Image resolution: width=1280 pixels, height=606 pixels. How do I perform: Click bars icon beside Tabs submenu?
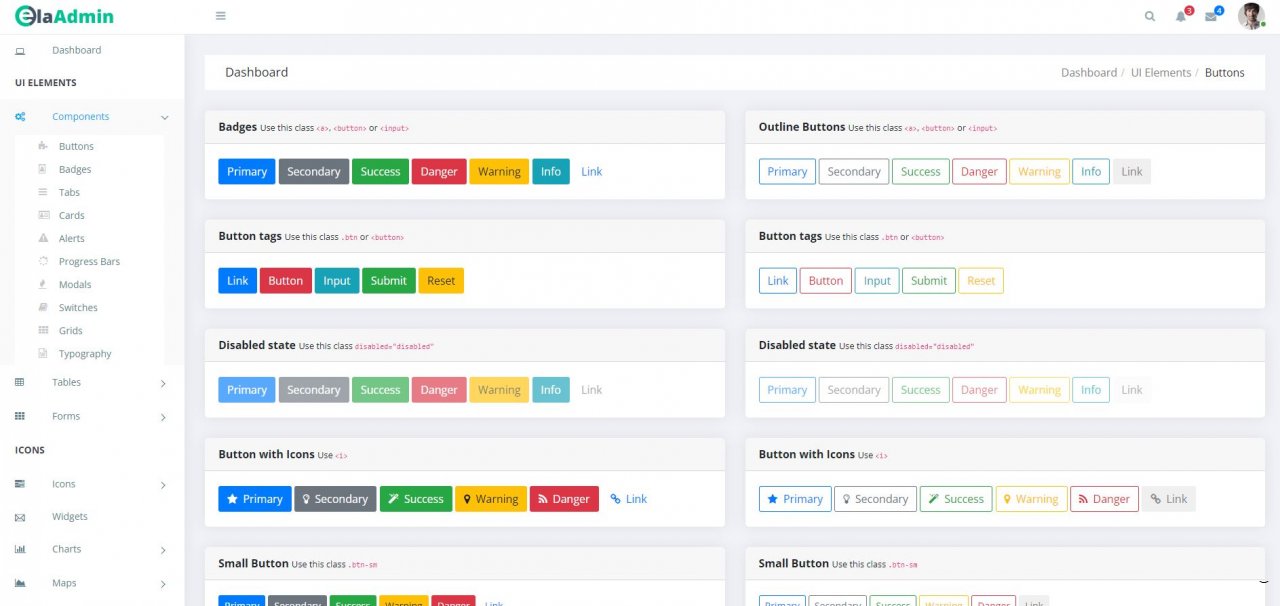tap(43, 192)
